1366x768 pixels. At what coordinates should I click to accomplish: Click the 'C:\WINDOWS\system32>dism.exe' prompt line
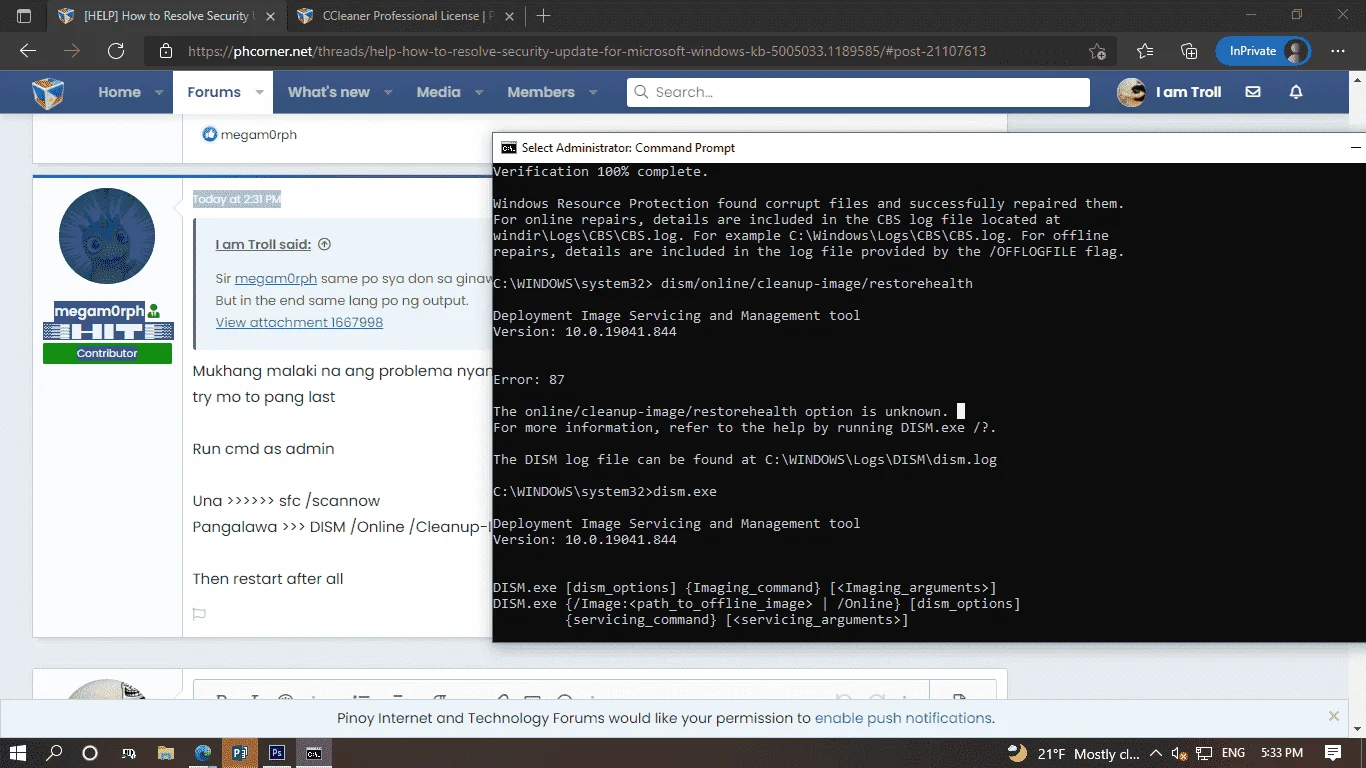605,492
